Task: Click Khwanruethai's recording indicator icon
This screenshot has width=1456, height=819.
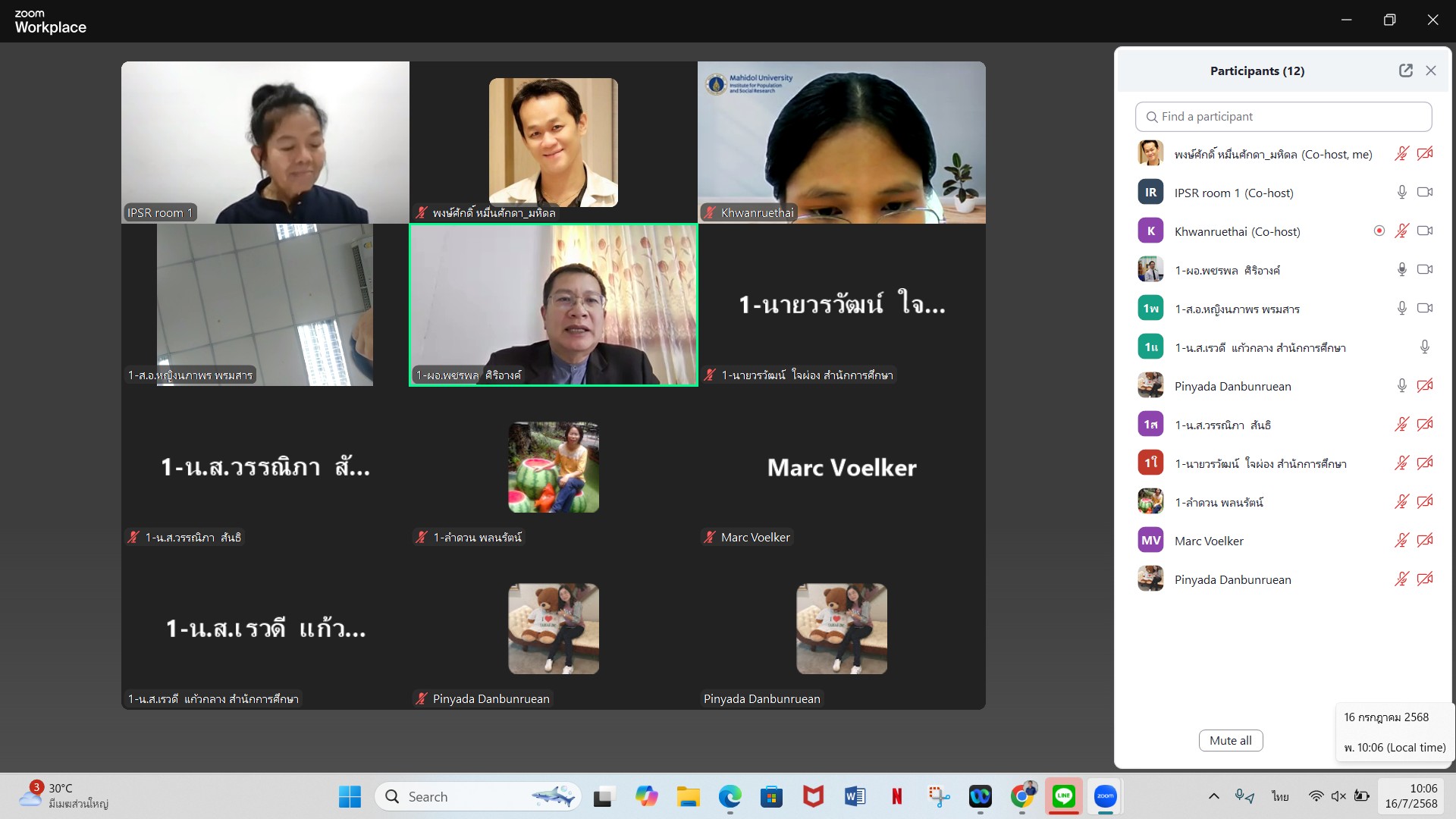Action: pos(1379,231)
